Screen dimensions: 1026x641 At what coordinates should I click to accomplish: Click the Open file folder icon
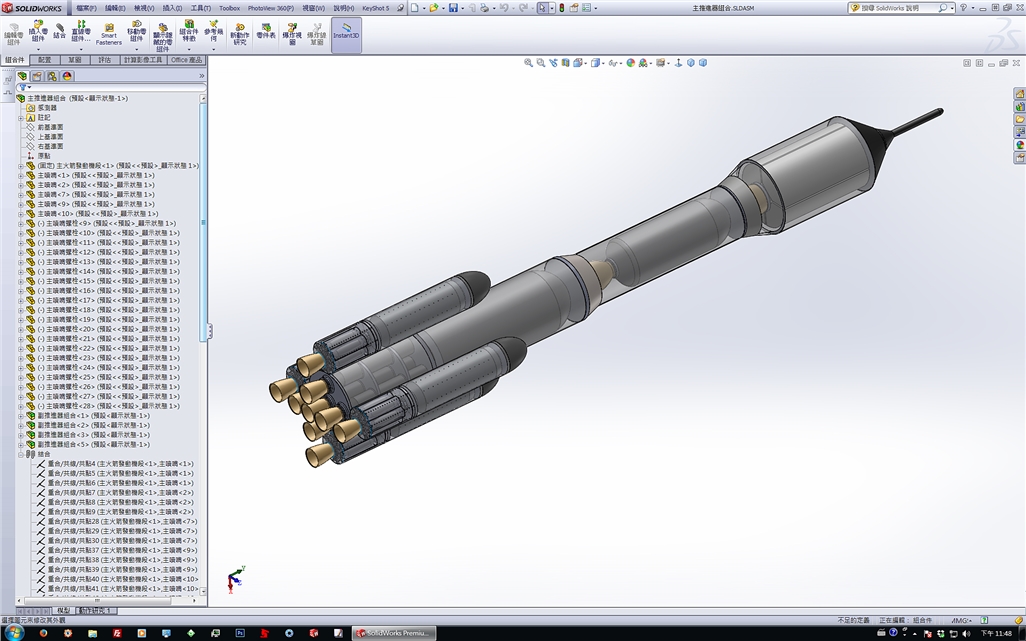click(433, 8)
